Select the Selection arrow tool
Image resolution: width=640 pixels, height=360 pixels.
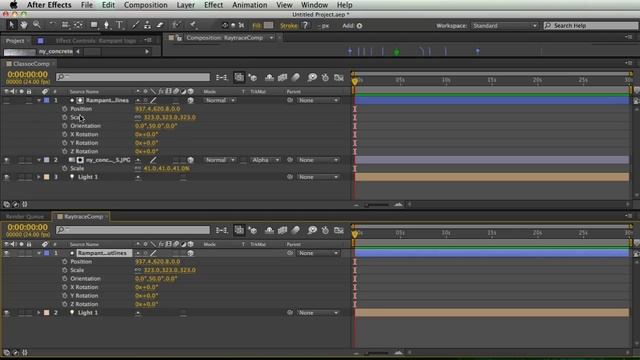[11, 25]
